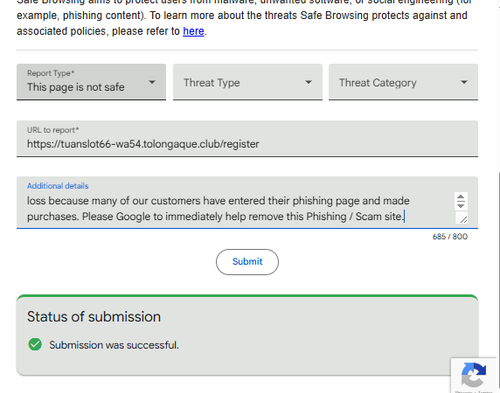The width and height of the screenshot is (500, 393).
Task: Expand the Threat Category dropdown
Action: [x=403, y=82]
